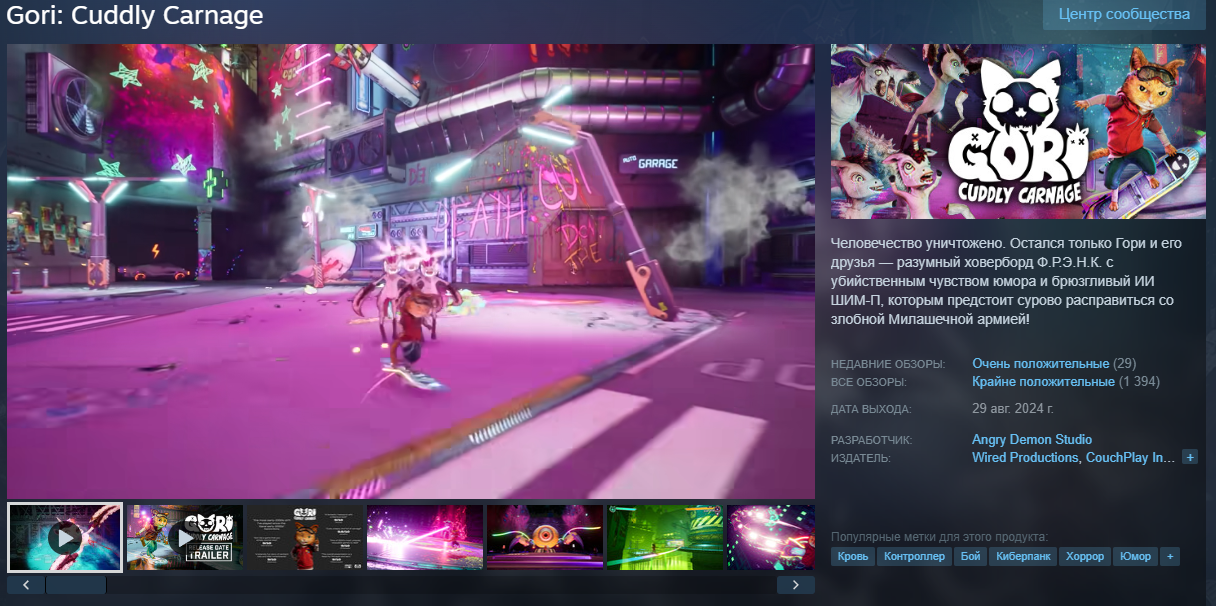The height and width of the screenshot is (606, 1216).
Task: Select the Киберпанк tag
Action: [x=1021, y=556]
